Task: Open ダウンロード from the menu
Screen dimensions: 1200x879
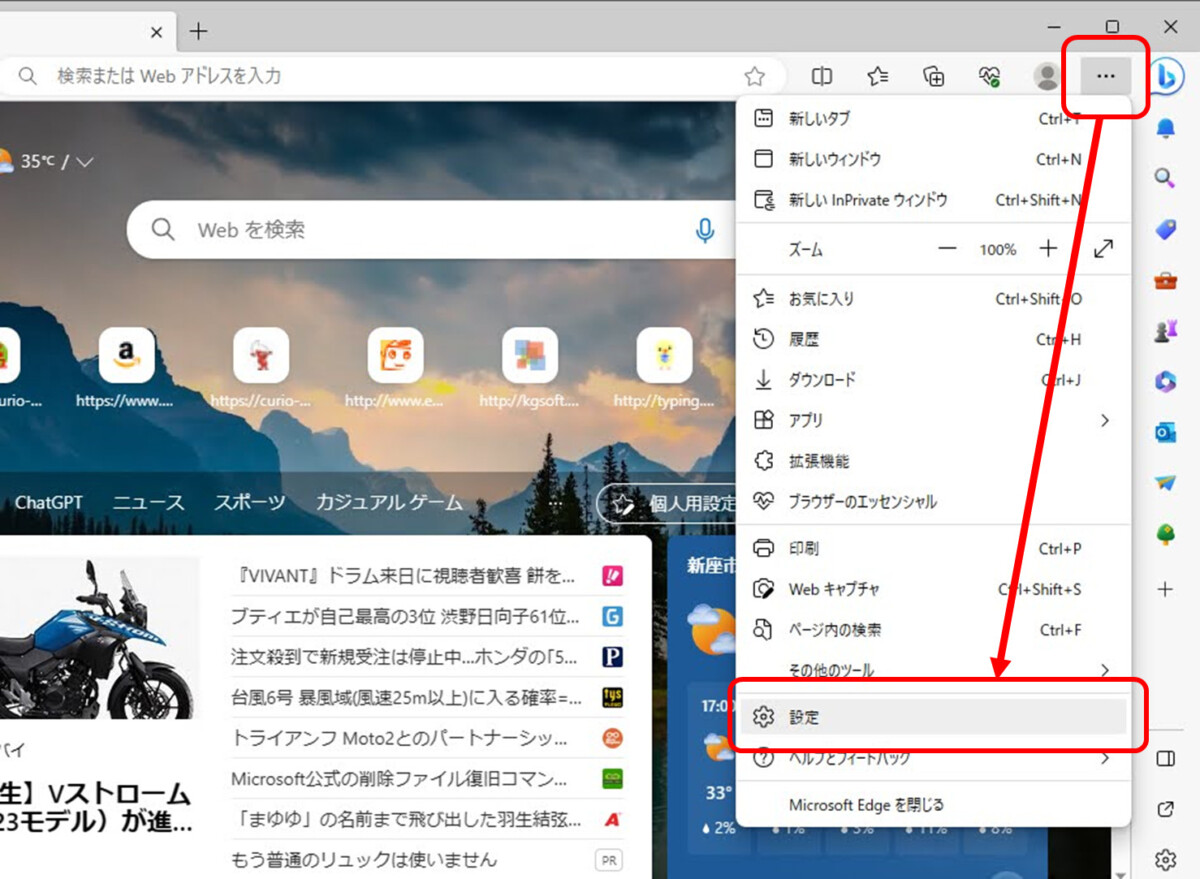Action: 933,380
